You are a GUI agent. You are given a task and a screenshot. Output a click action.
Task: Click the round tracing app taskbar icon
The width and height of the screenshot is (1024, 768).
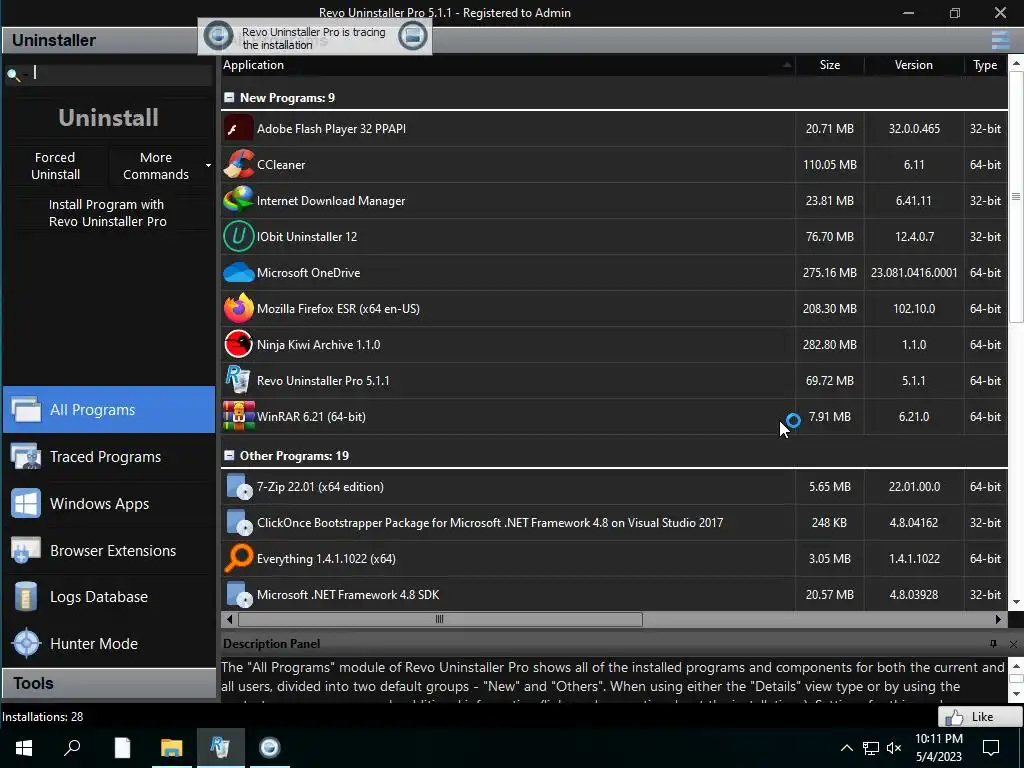[269, 748]
